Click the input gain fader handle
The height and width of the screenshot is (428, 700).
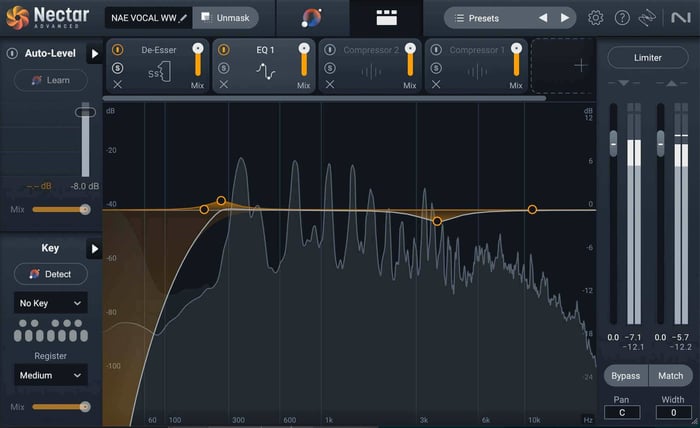[613, 144]
